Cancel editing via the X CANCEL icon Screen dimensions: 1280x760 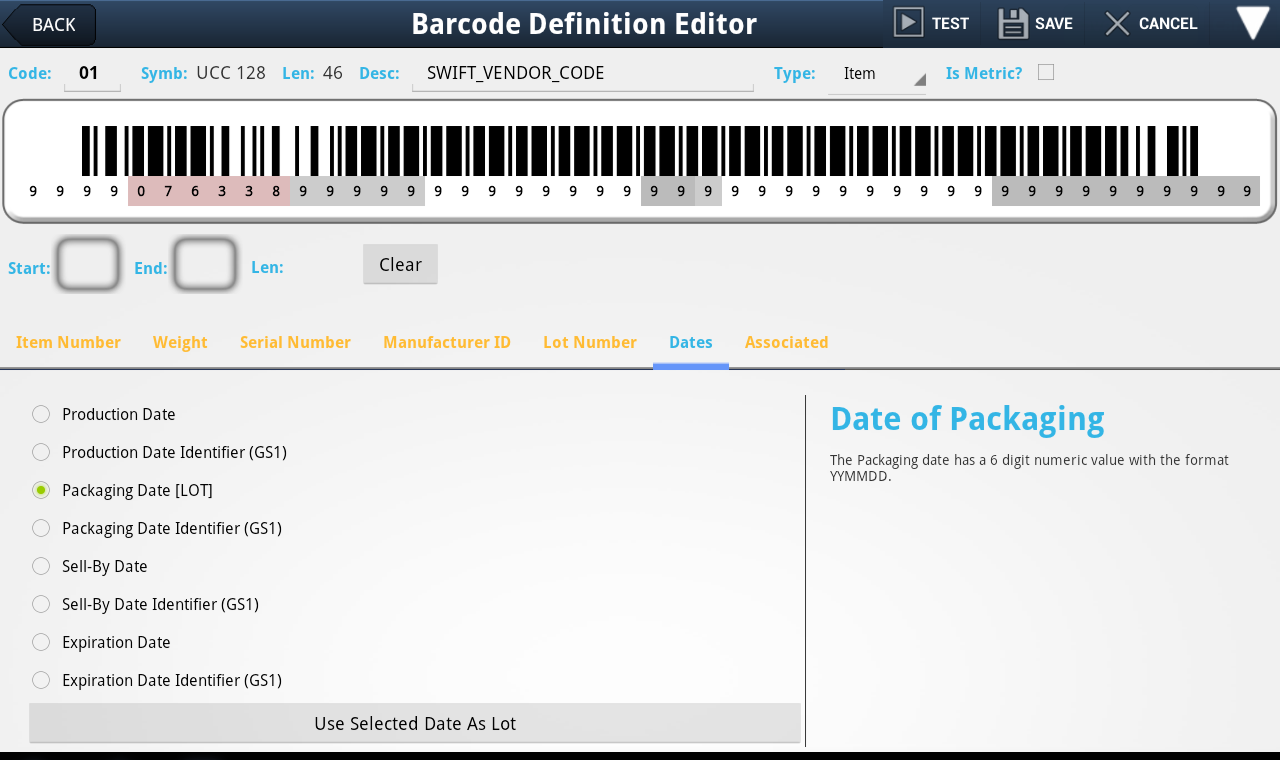(x=1118, y=23)
